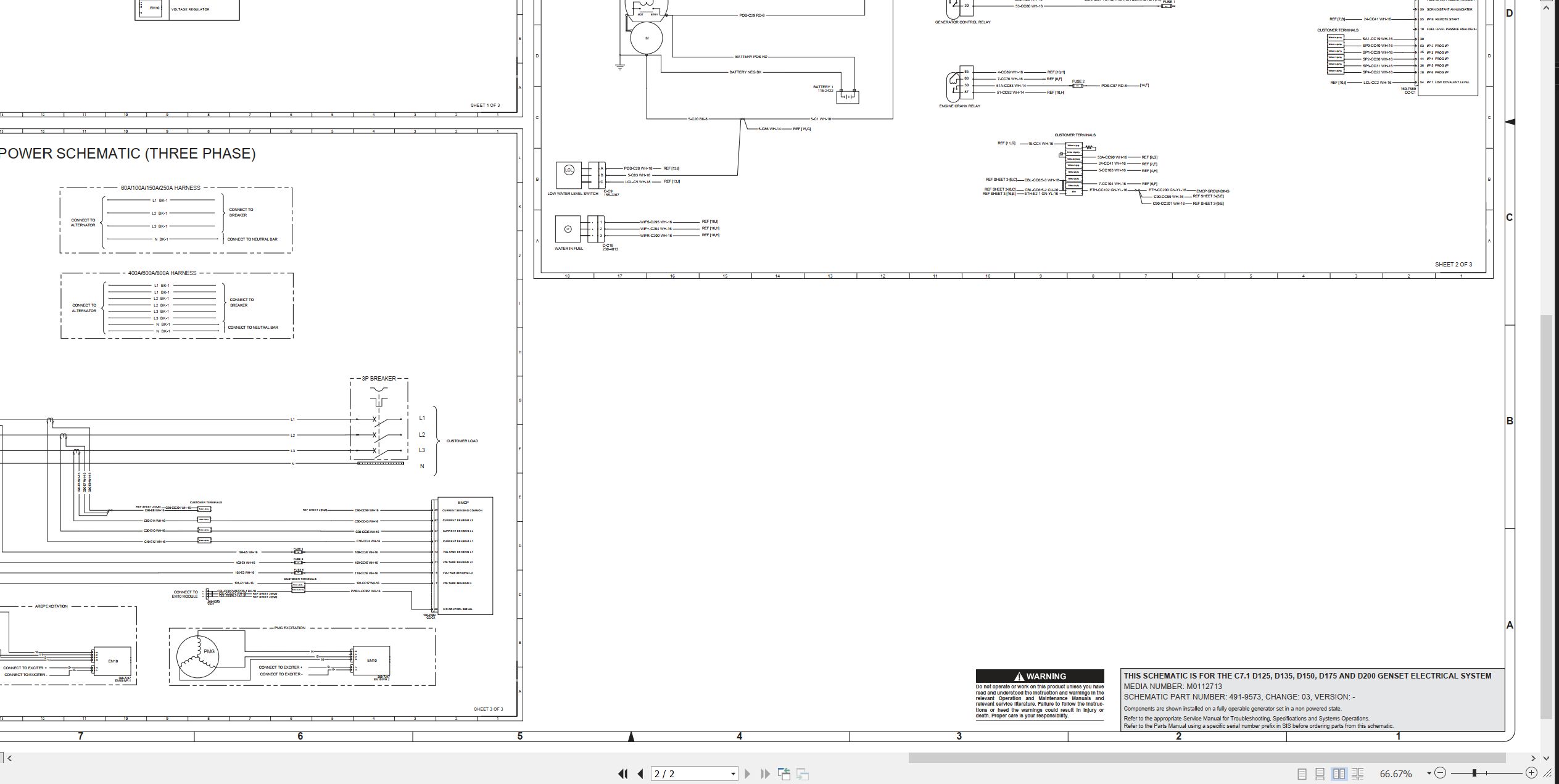Go to the next page arrow
The height and width of the screenshot is (784, 1559).
click(x=748, y=774)
